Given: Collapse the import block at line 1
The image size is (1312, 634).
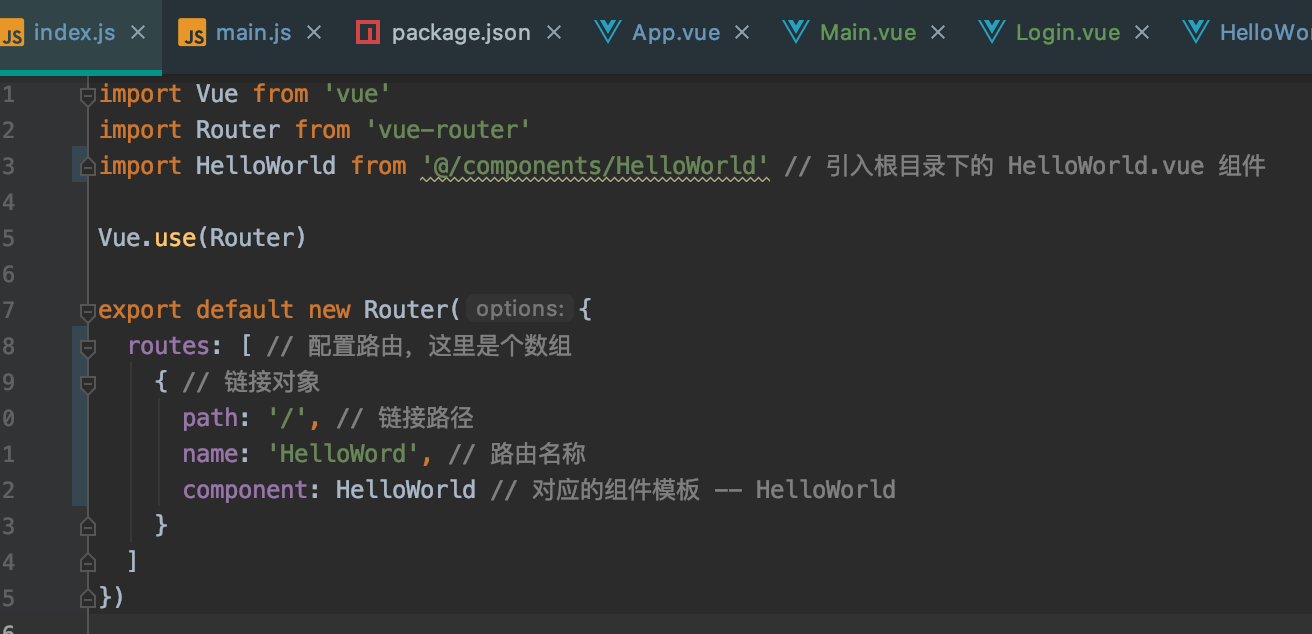Looking at the screenshot, I should [86, 93].
